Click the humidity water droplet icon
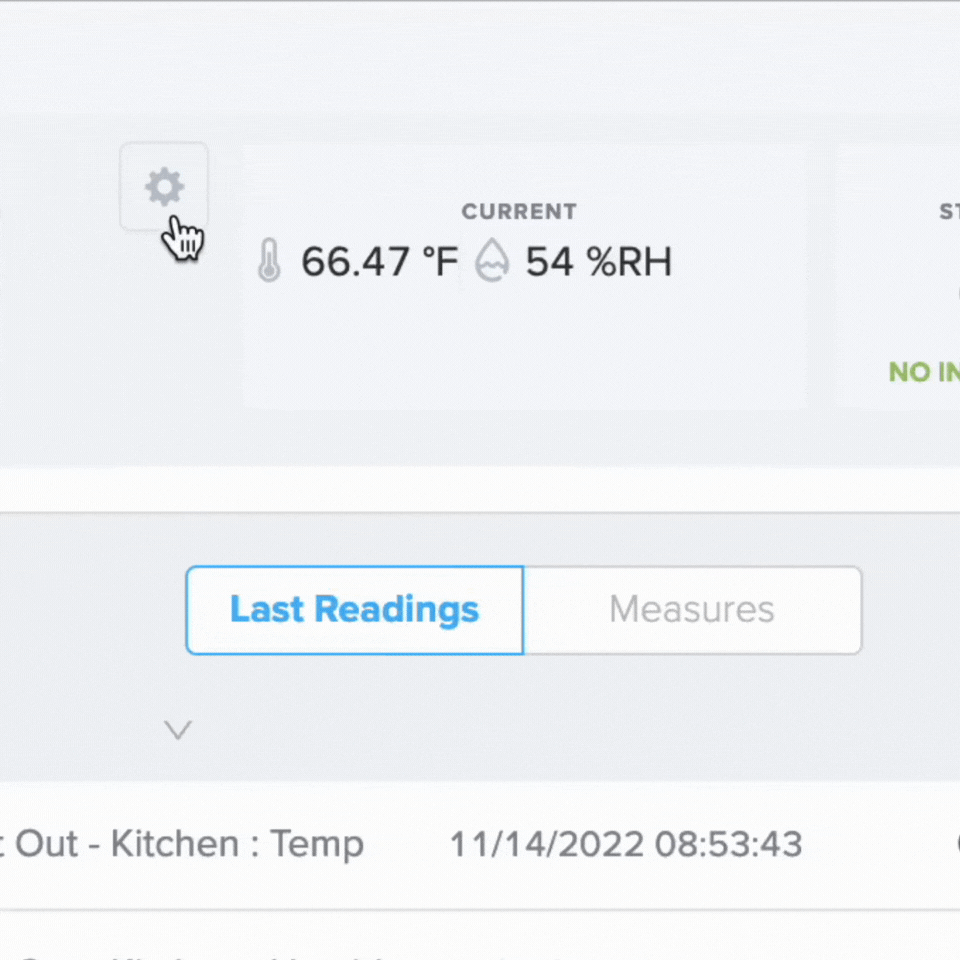This screenshot has height=960, width=960. click(492, 260)
